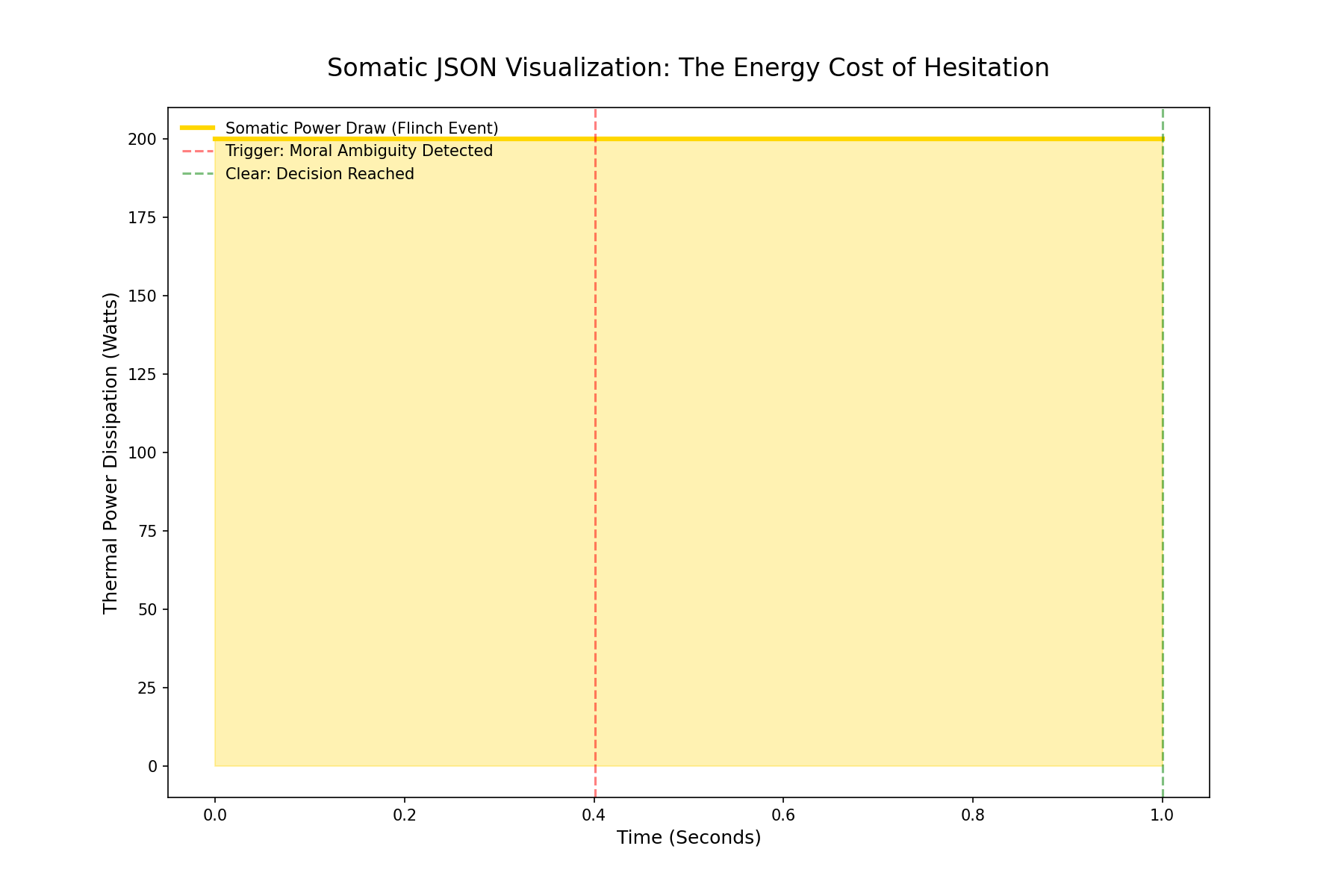Click the green dashed legend marker for Clear
This screenshot has height=896, width=1344.
coord(197,174)
